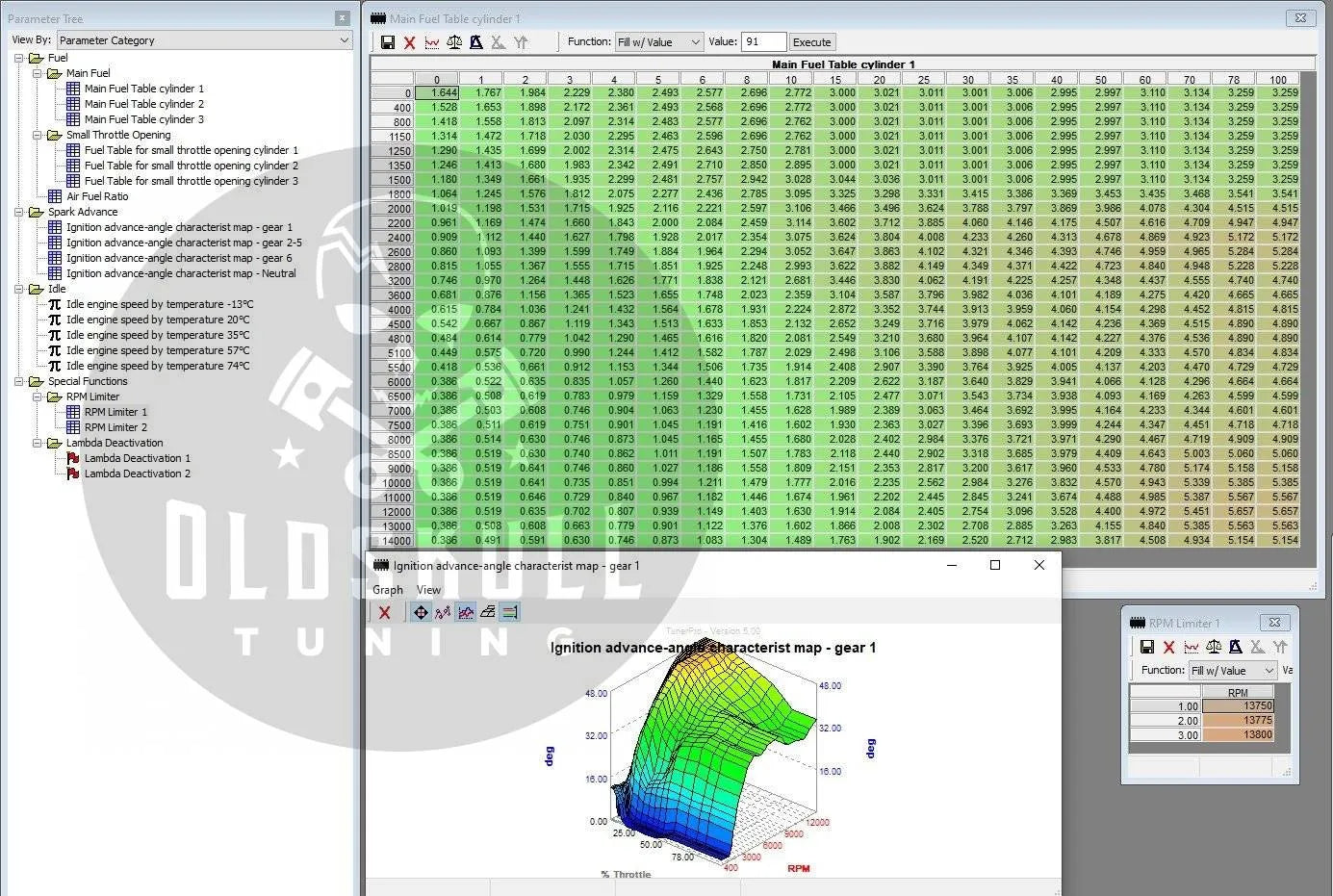This screenshot has width=1333, height=896.
Task: Click the balance scales icon in RPM Limiter 1 window
Action: (1214, 648)
